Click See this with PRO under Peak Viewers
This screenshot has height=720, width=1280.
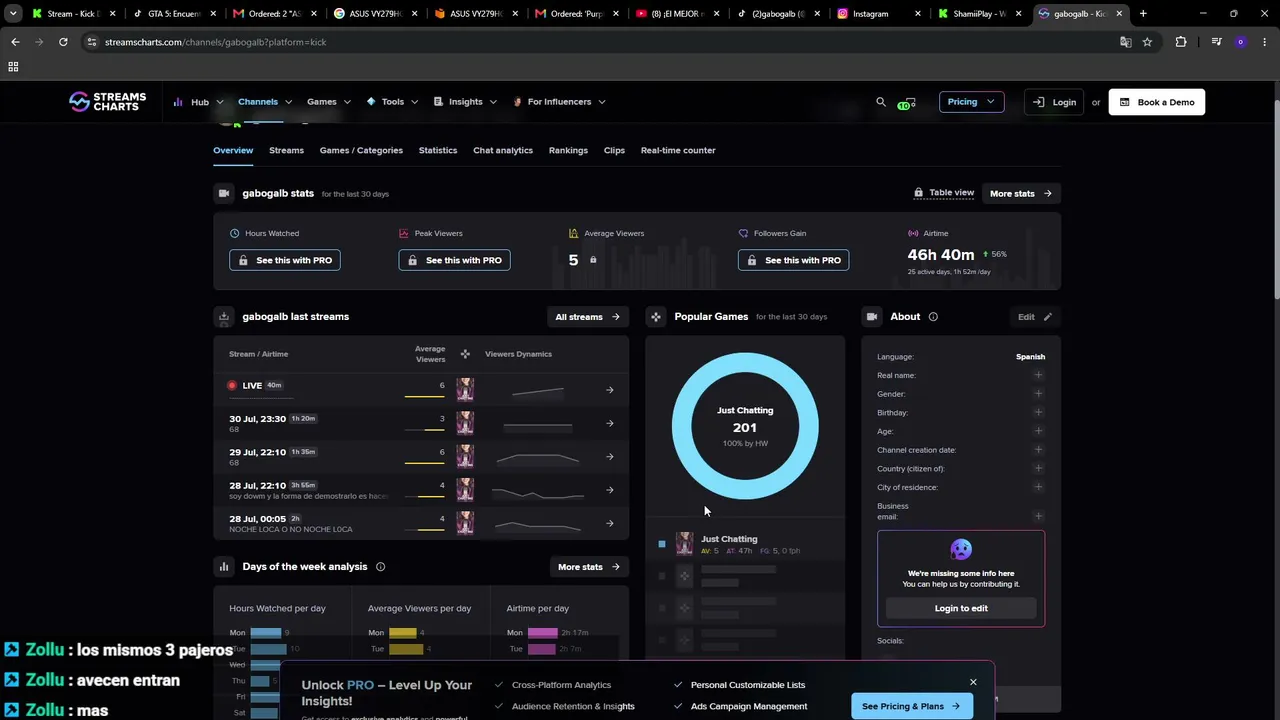tap(455, 260)
